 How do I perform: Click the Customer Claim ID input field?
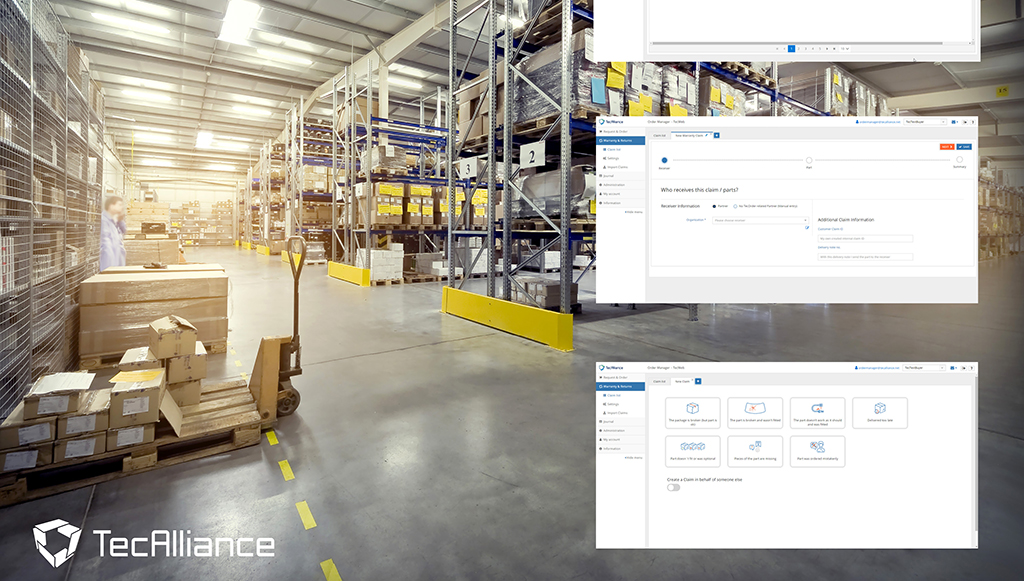[x=865, y=238]
